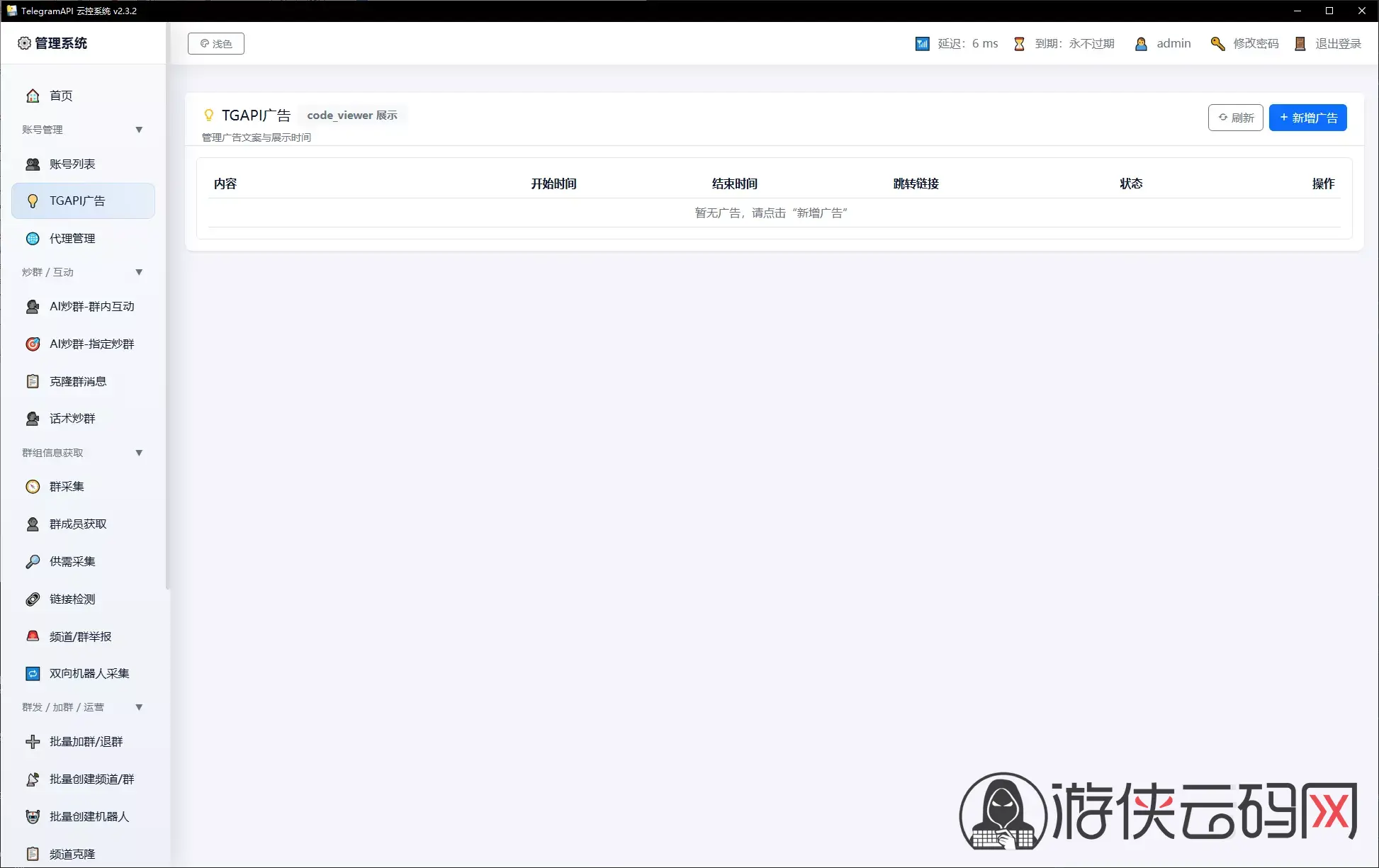
Task: Open 双向机器人采集 sync icon
Action: pos(33,674)
